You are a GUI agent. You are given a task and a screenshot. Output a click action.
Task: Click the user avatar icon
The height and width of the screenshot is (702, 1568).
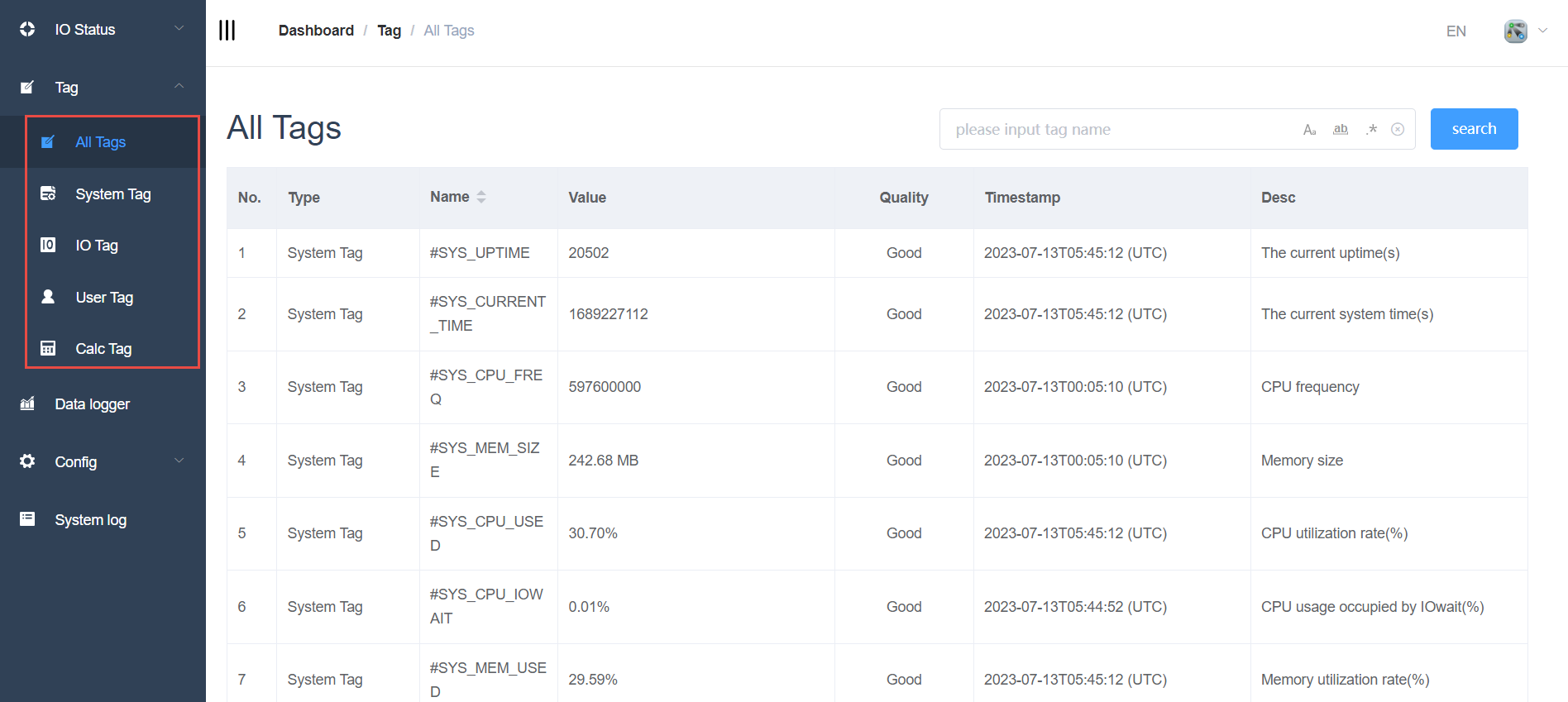tap(1515, 31)
